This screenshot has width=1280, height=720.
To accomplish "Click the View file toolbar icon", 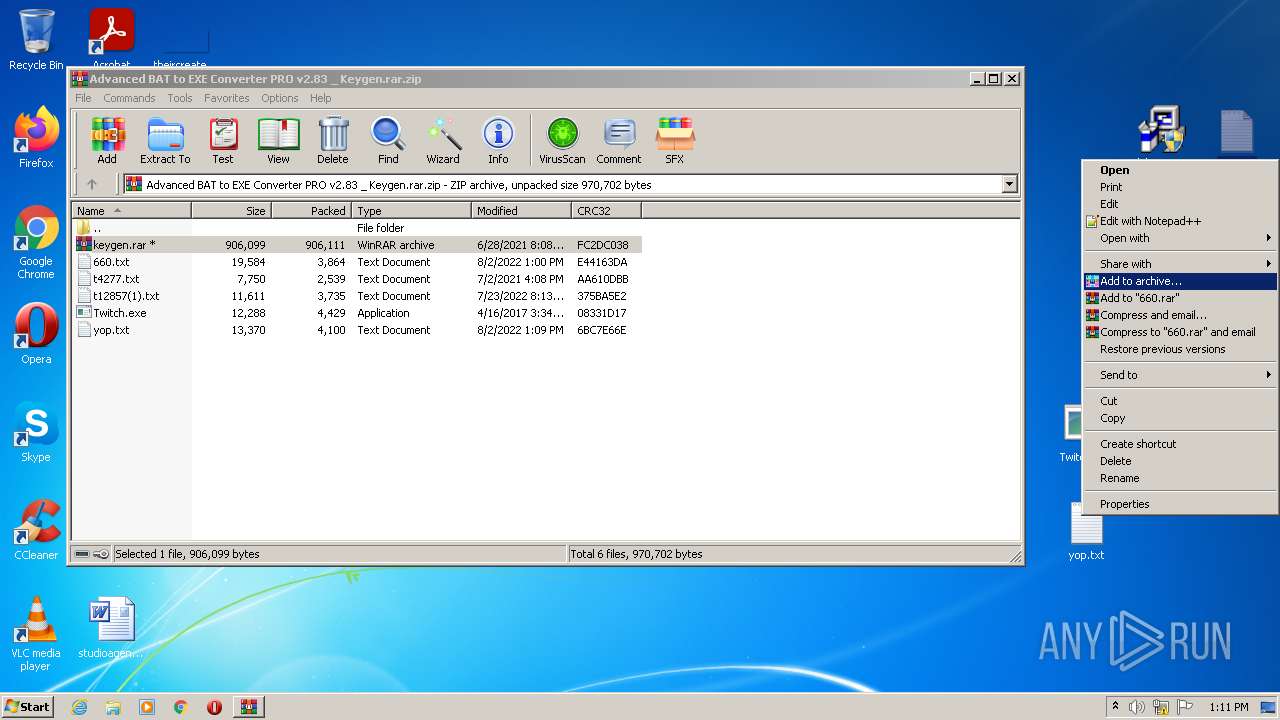I will (x=278, y=141).
